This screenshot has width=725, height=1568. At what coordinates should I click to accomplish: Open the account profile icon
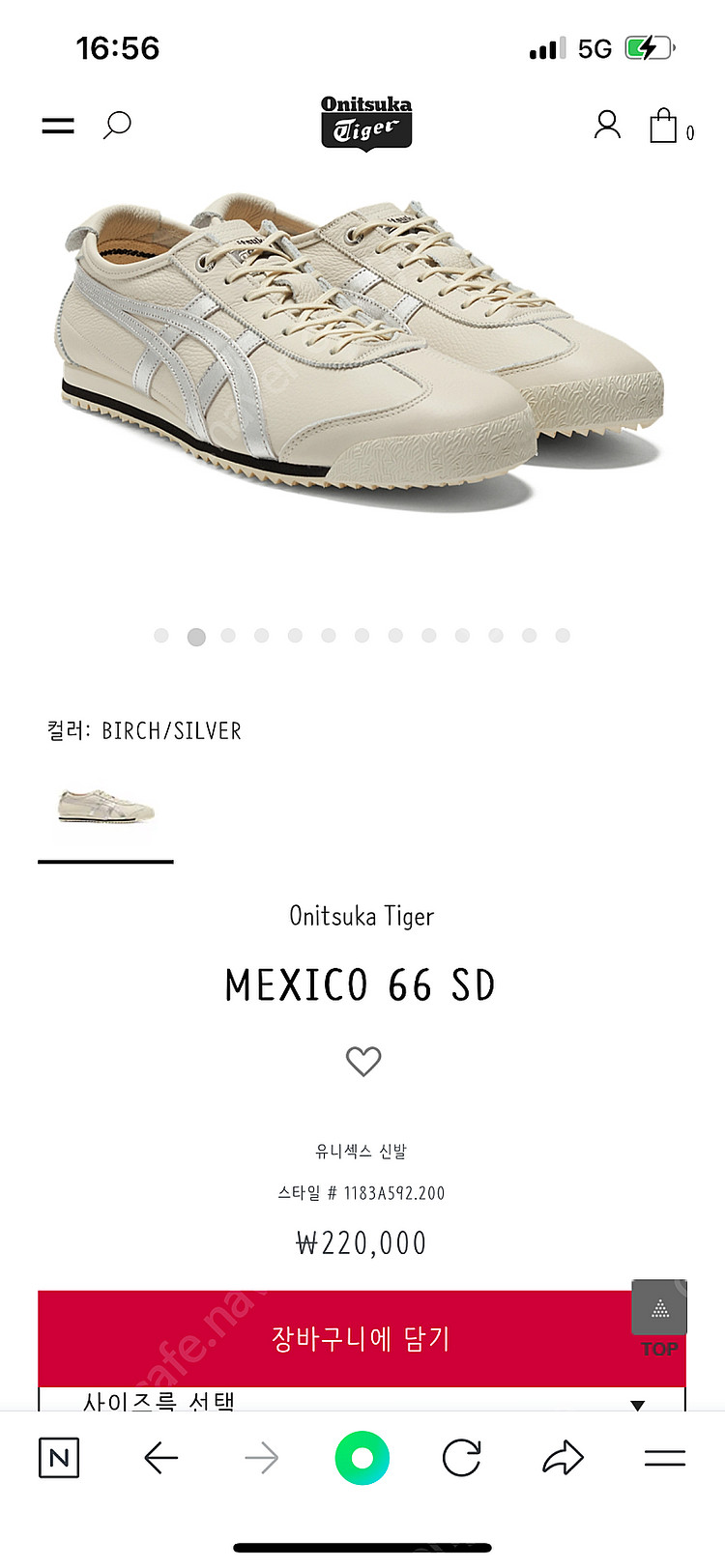[x=607, y=125]
